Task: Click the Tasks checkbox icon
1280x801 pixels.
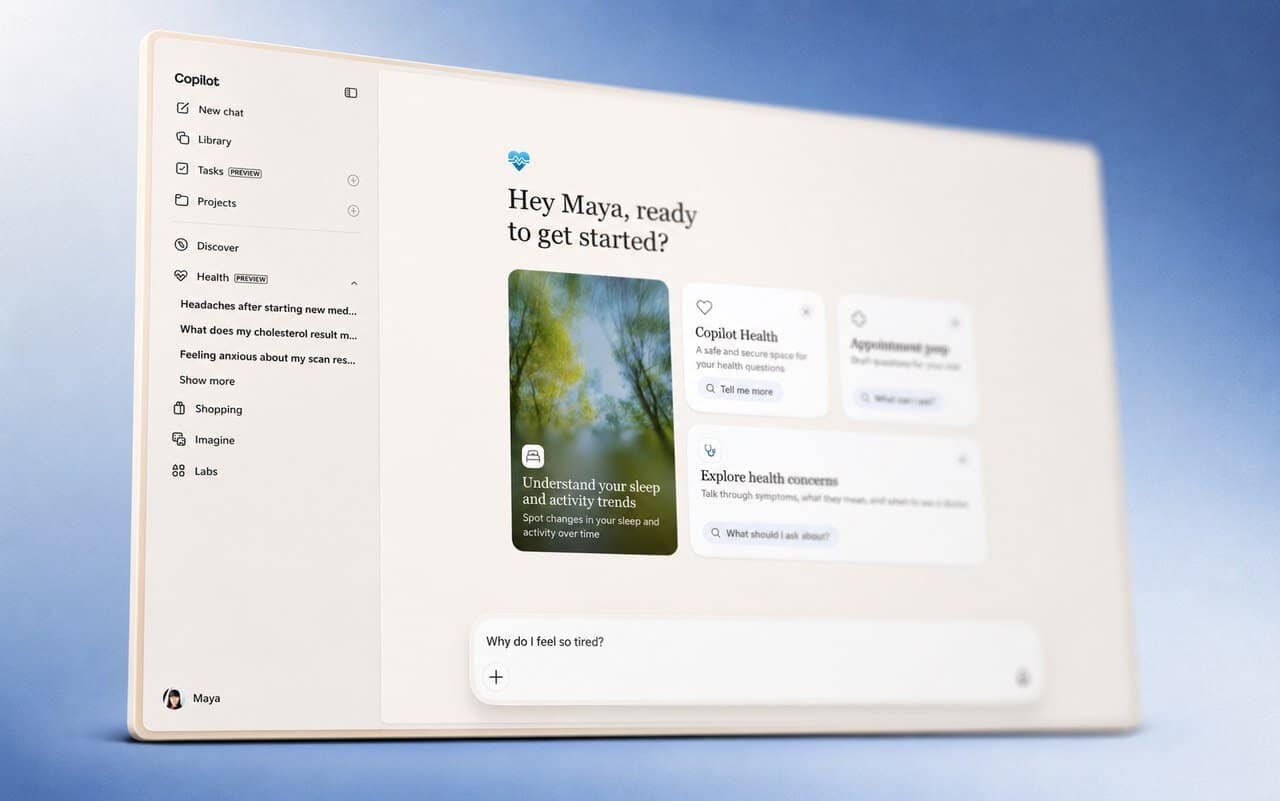Action: click(181, 169)
